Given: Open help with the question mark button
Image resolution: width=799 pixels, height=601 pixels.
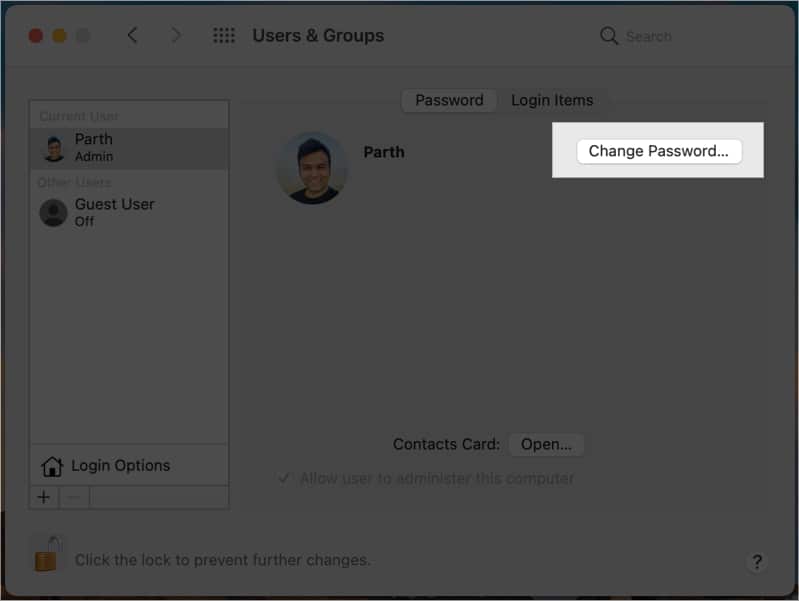Looking at the screenshot, I should (x=757, y=561).
